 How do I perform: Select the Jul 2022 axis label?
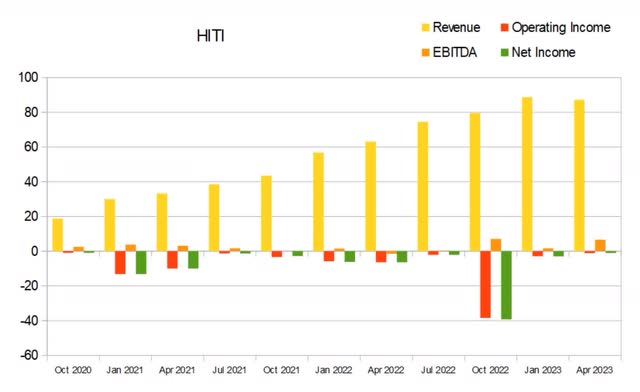click(438, 370)
